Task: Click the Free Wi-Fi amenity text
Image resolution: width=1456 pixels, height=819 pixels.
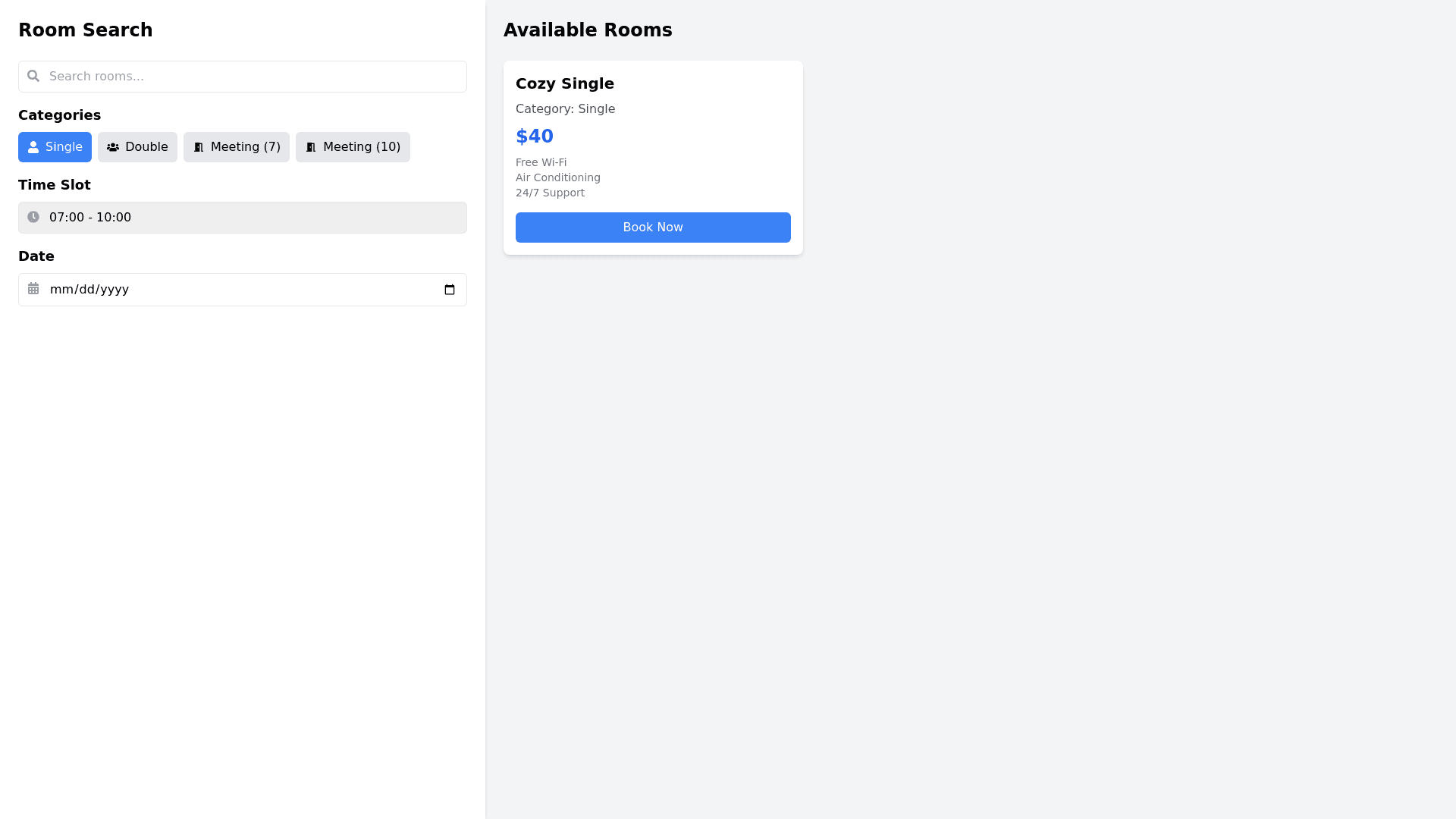Action: pos(541,162)
